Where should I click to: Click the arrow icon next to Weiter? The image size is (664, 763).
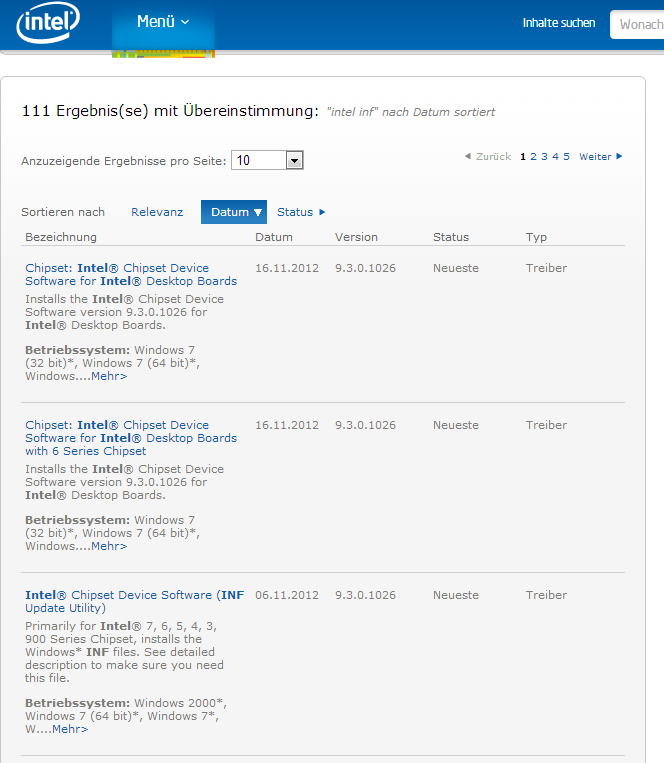pyautogui.click(x=619, y=156)
